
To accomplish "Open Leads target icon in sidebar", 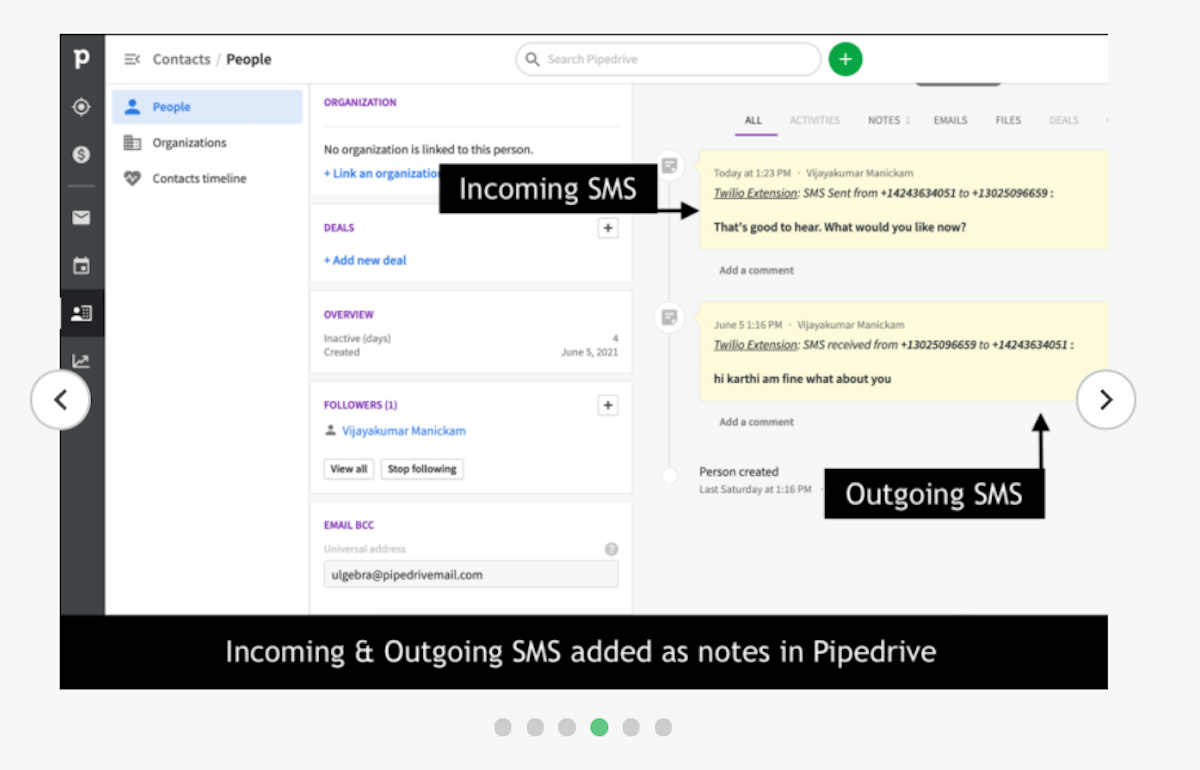I will tap(82, 107).
